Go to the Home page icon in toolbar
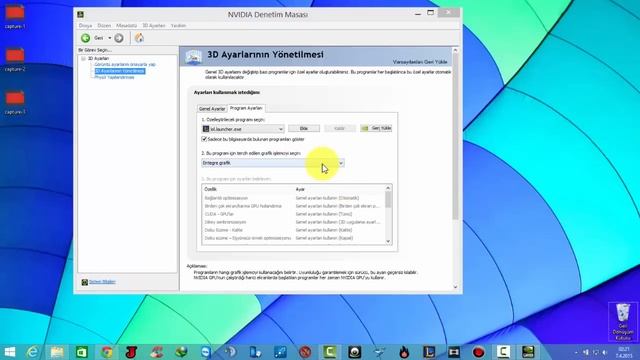The height and width of the screenshot is (360, 640). tap(139, 38)
